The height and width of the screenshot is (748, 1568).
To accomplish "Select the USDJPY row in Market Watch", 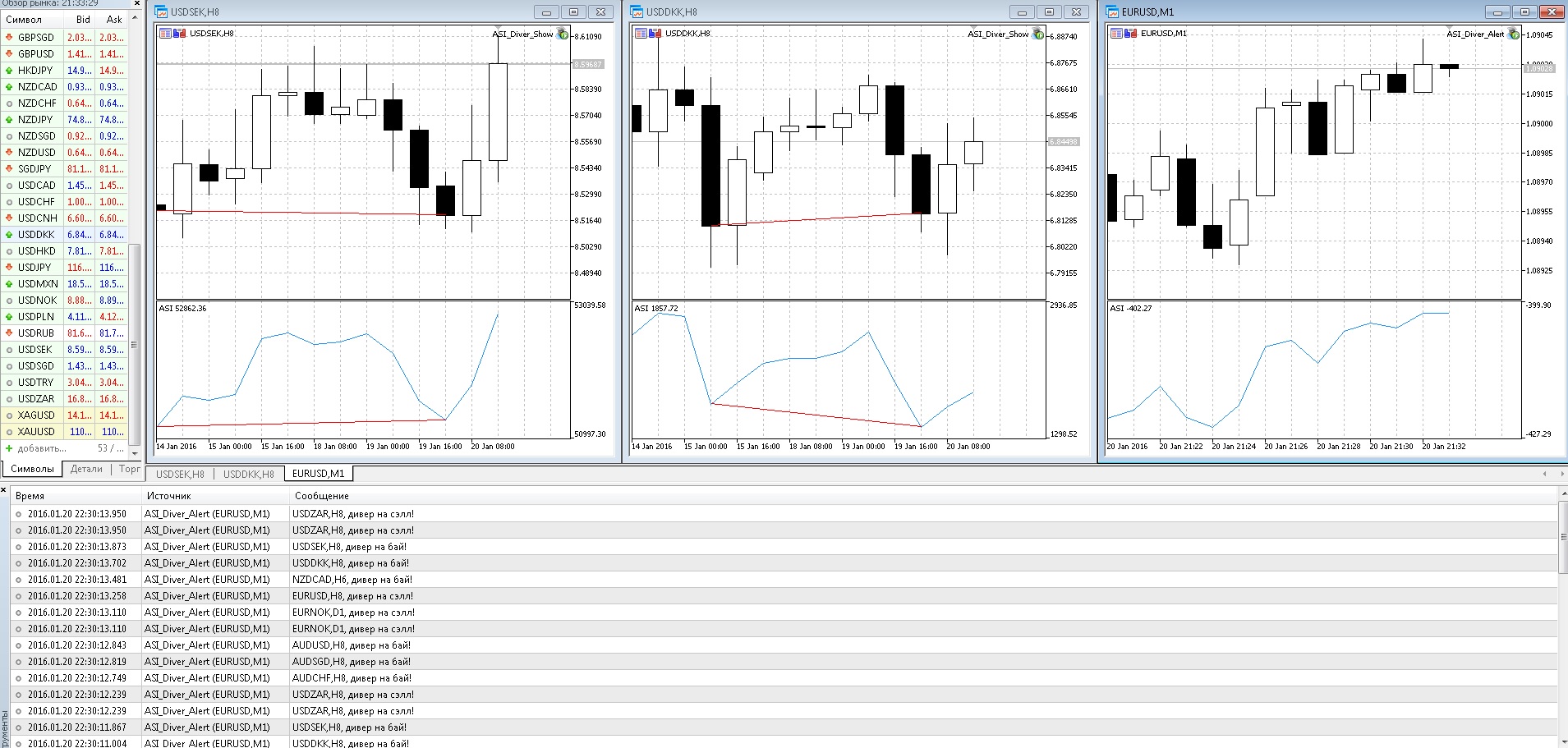I will [64, 268].
